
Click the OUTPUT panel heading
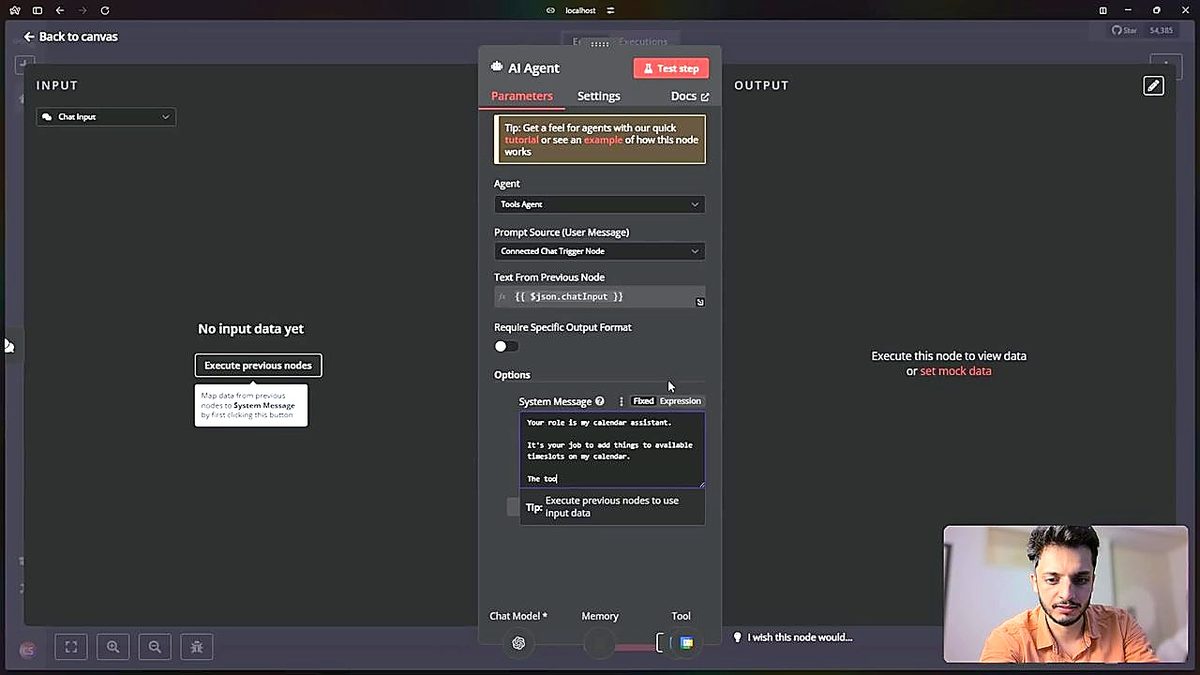click(x=762, y=86)
